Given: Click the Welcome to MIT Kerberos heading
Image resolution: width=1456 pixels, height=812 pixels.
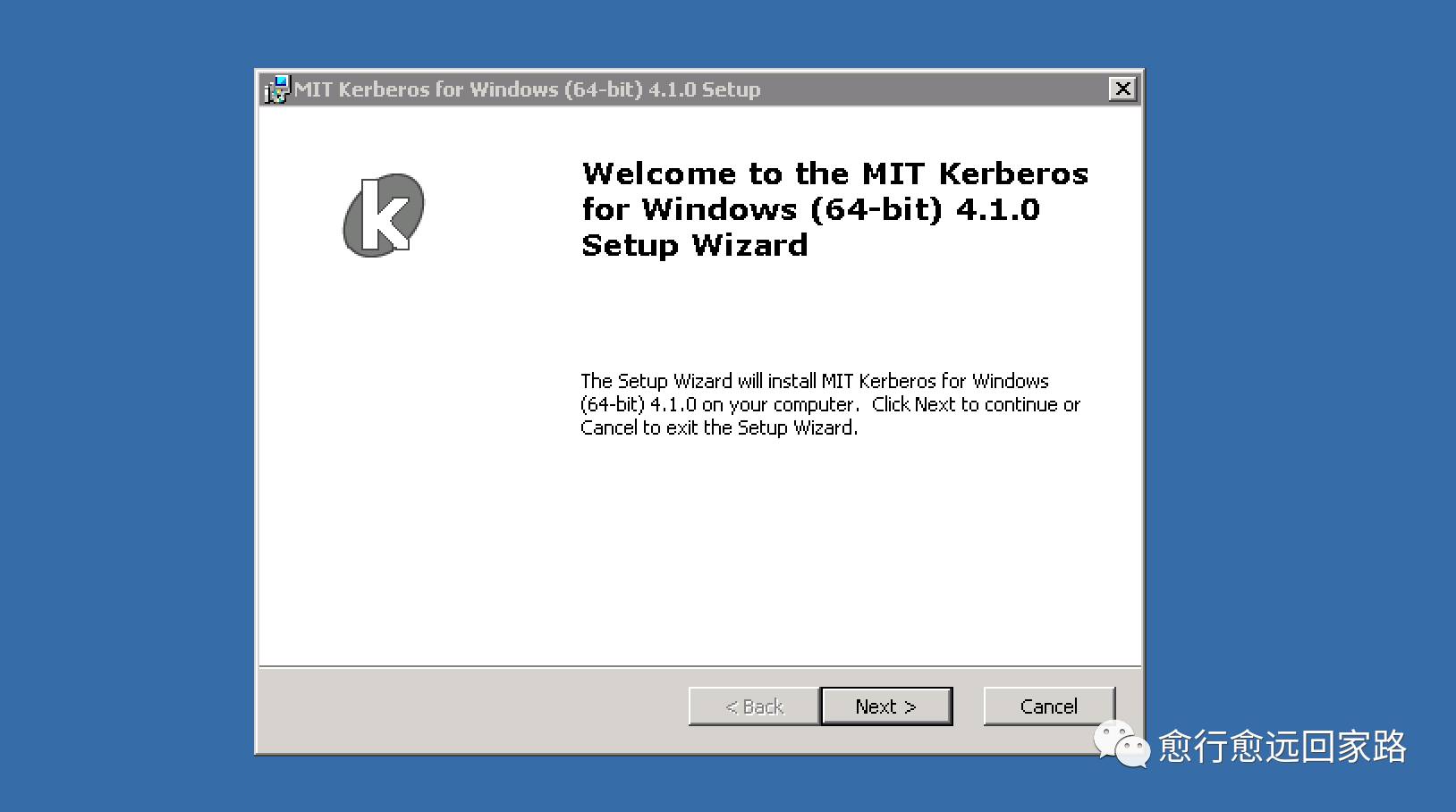Looking at the screenshot, I should tap(834, 209).
